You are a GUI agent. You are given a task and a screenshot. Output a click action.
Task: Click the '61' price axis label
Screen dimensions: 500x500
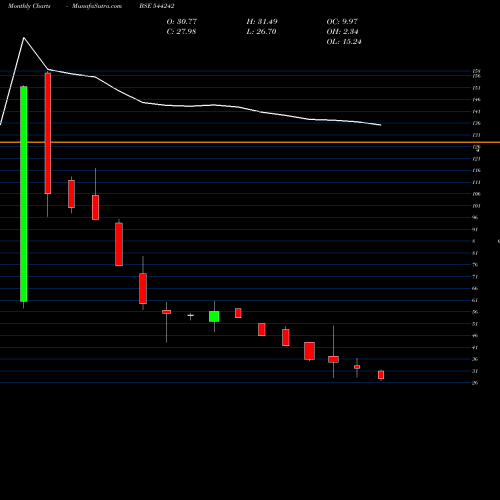(x=475, y=300)
